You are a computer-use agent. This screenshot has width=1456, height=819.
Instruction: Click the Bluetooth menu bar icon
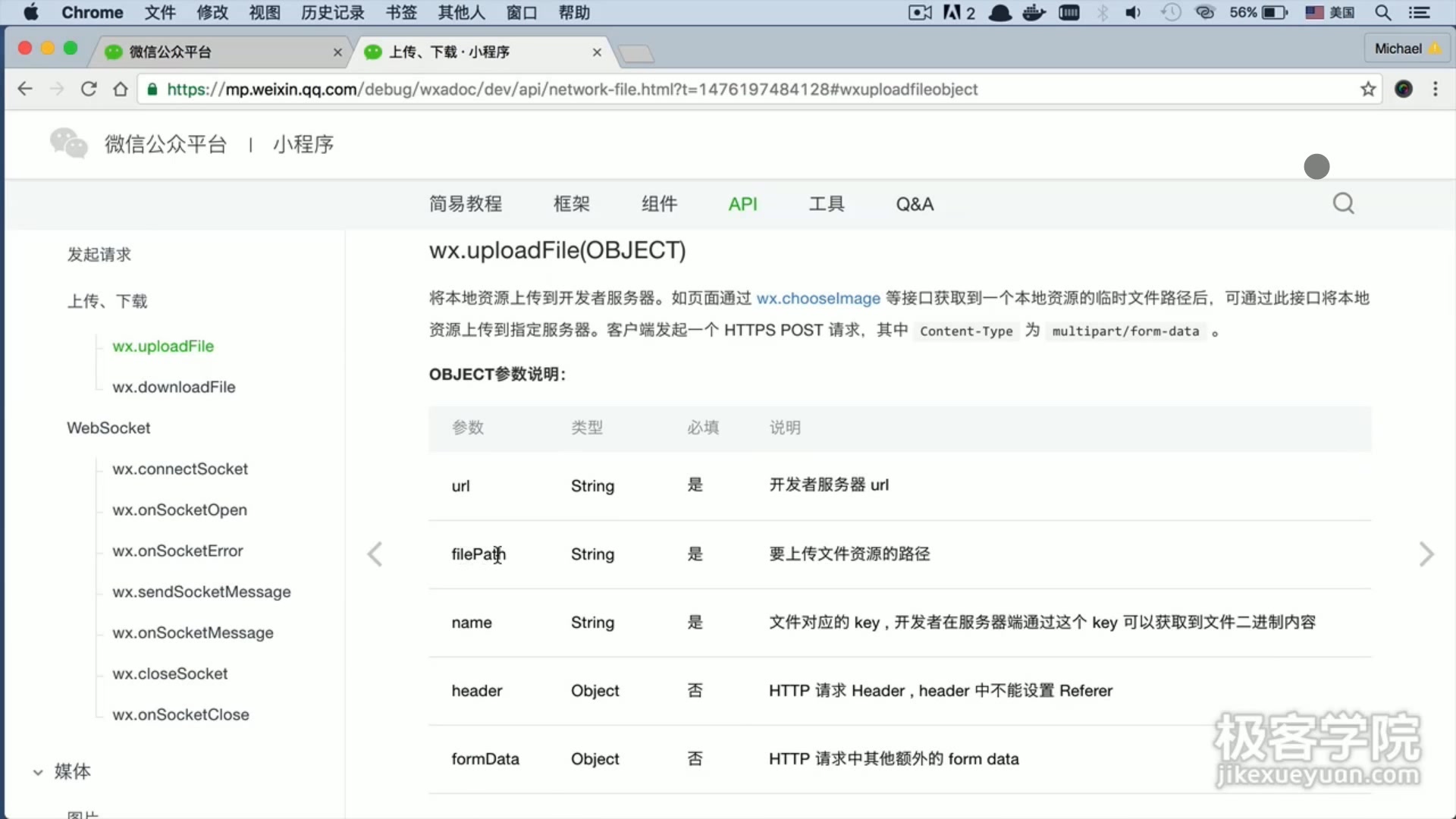pyautogui.click(x=1103, y=12)
